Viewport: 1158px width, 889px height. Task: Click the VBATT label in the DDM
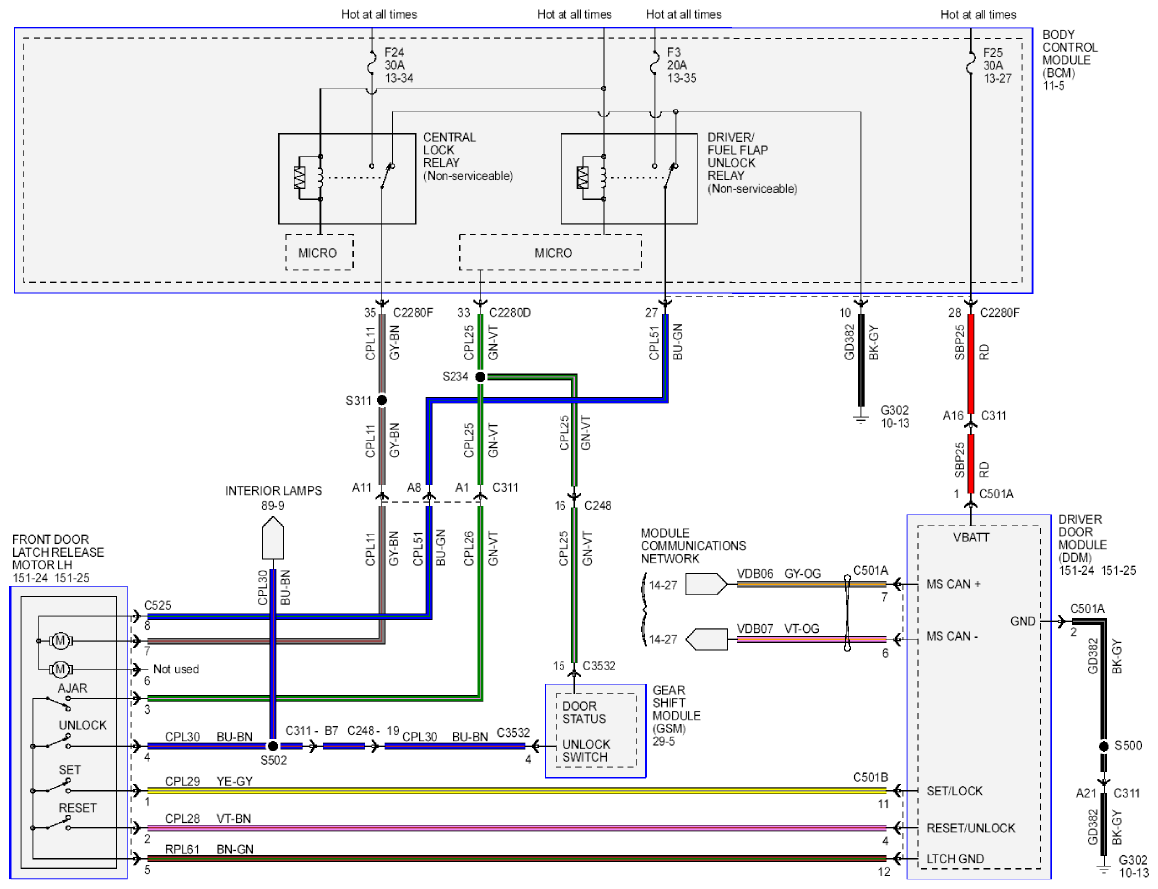[x=970, y=538]
